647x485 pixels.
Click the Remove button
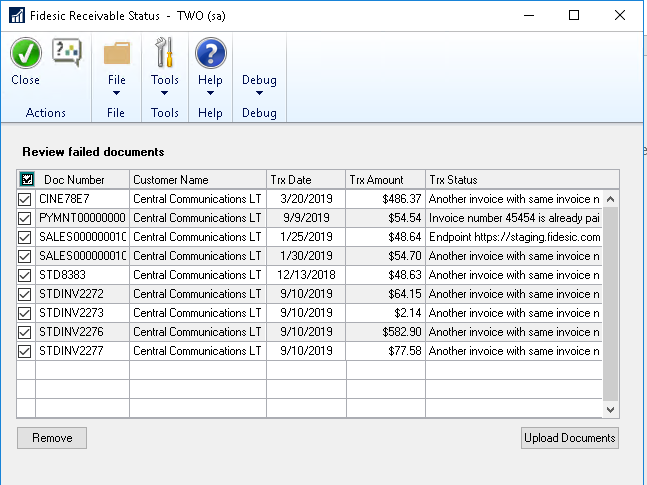52,438
